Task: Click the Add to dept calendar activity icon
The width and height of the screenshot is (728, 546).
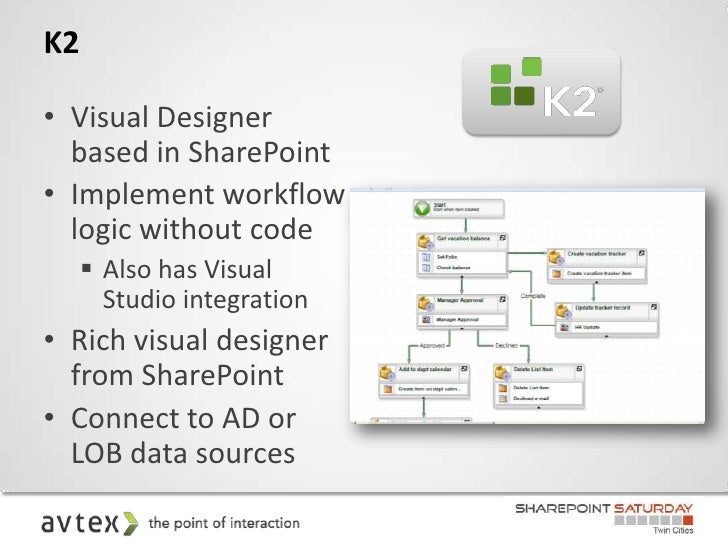Action: [x=387, y=372]
